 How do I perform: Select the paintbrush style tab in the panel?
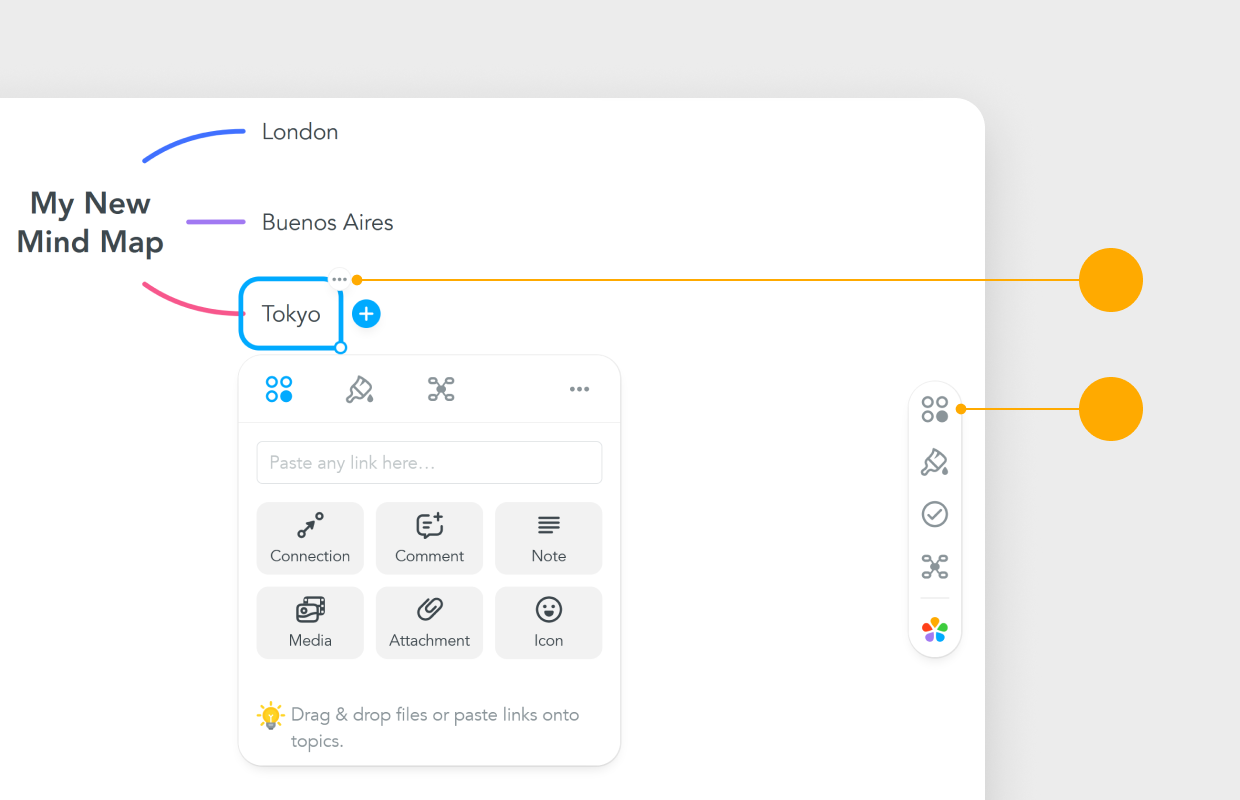pos(360,389)
